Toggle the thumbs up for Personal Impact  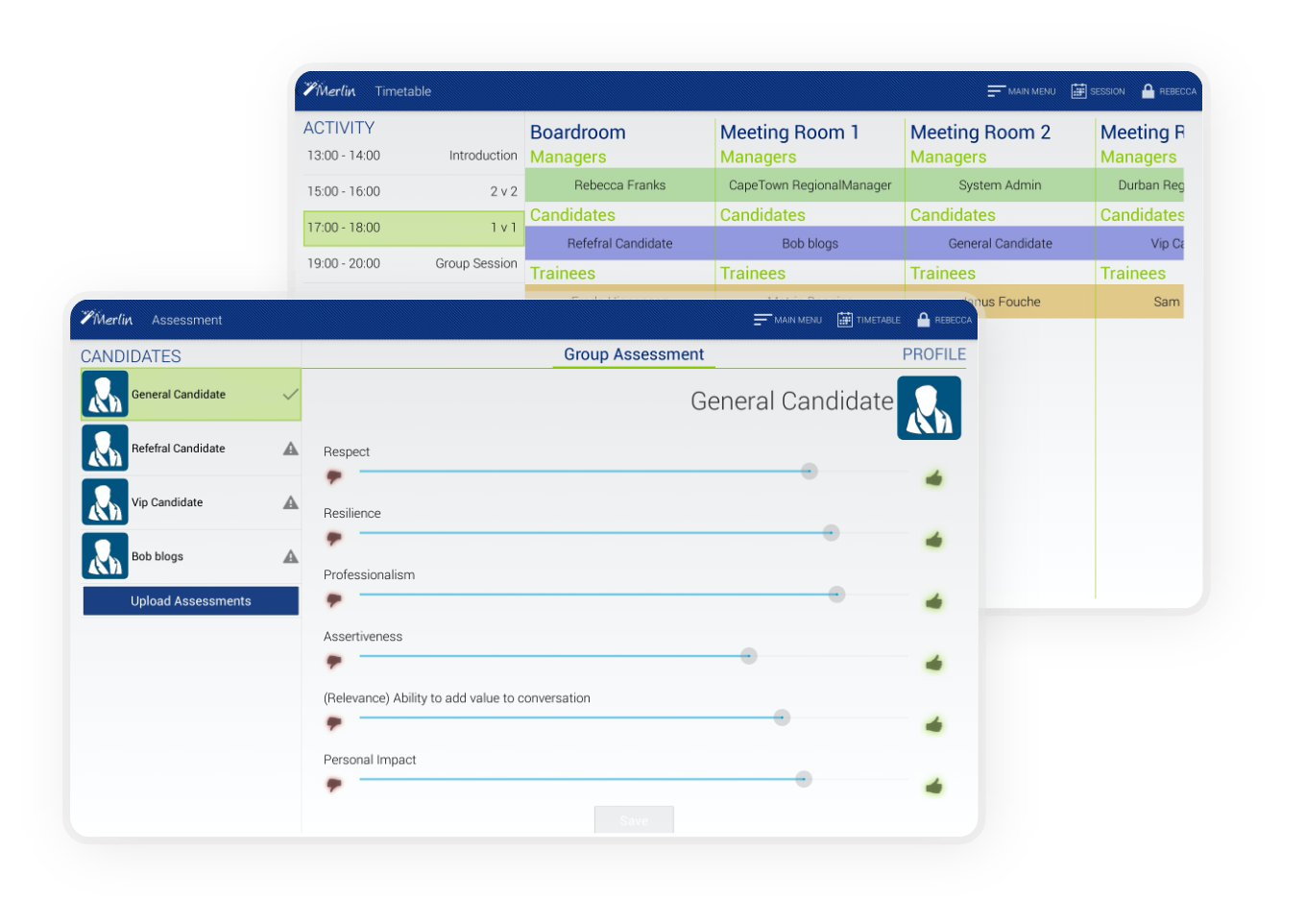933,785
